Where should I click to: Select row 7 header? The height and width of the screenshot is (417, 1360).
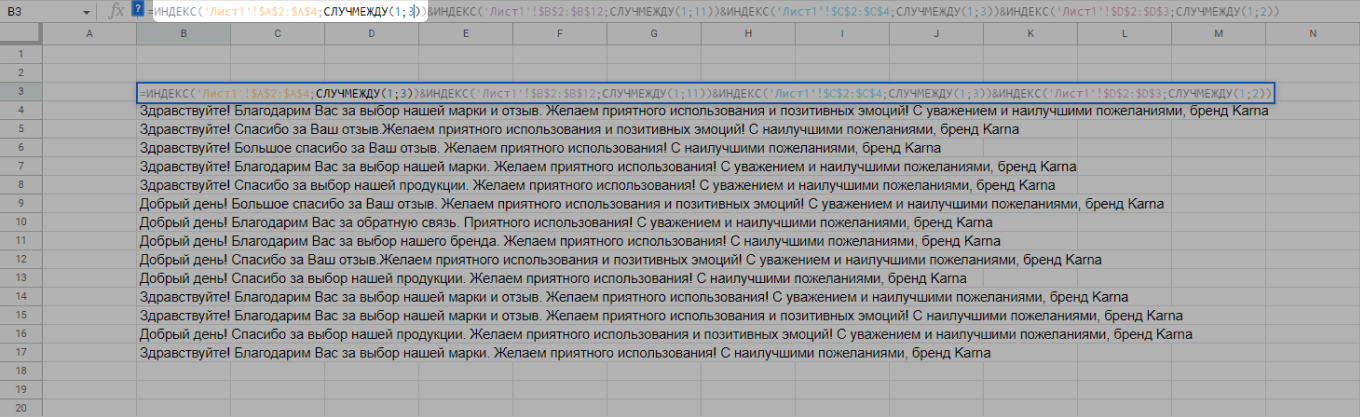22,167
